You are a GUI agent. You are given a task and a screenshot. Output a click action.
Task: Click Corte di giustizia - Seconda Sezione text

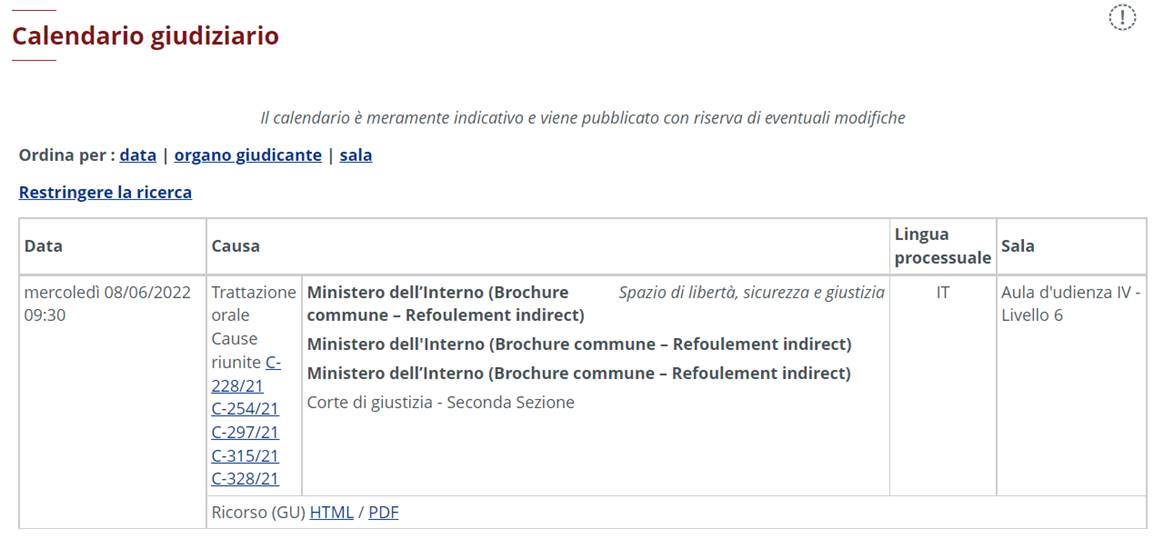(x=441, y=402)
